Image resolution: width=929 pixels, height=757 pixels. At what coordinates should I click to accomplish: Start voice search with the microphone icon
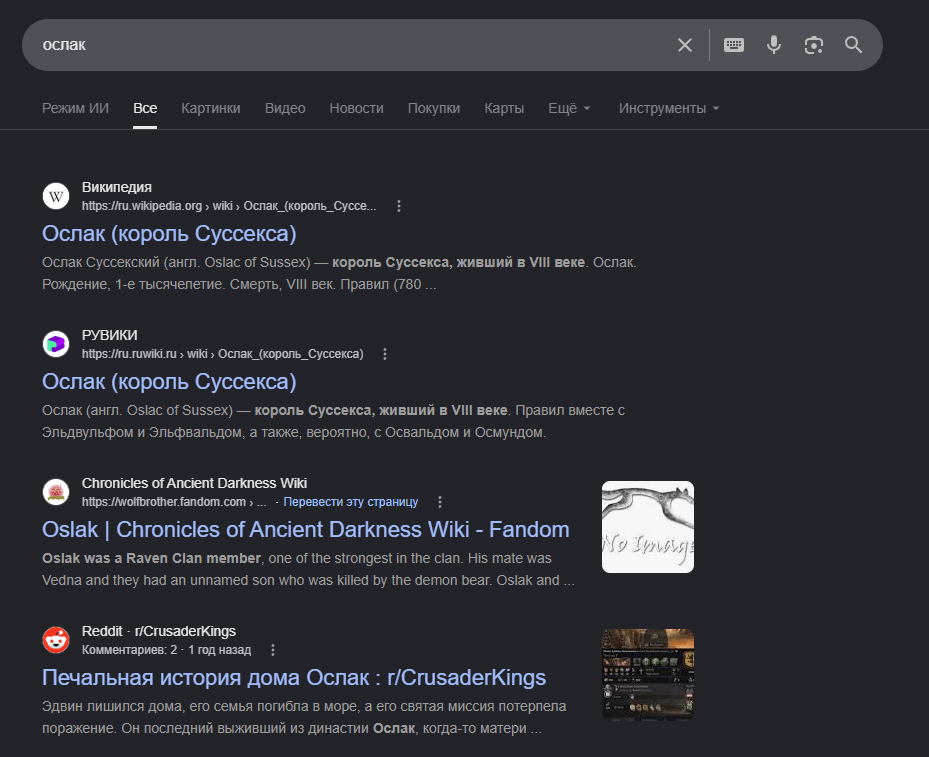coord(774,45)
